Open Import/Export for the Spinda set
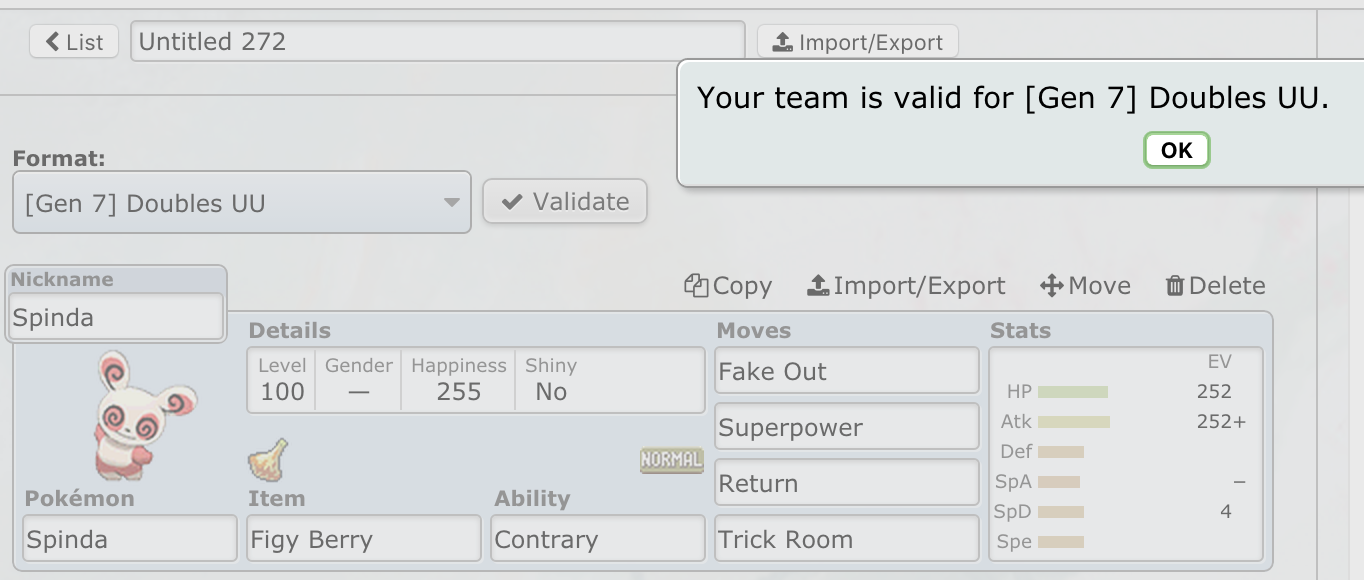This screenshot has width=1364, height=580. point(906,286)
